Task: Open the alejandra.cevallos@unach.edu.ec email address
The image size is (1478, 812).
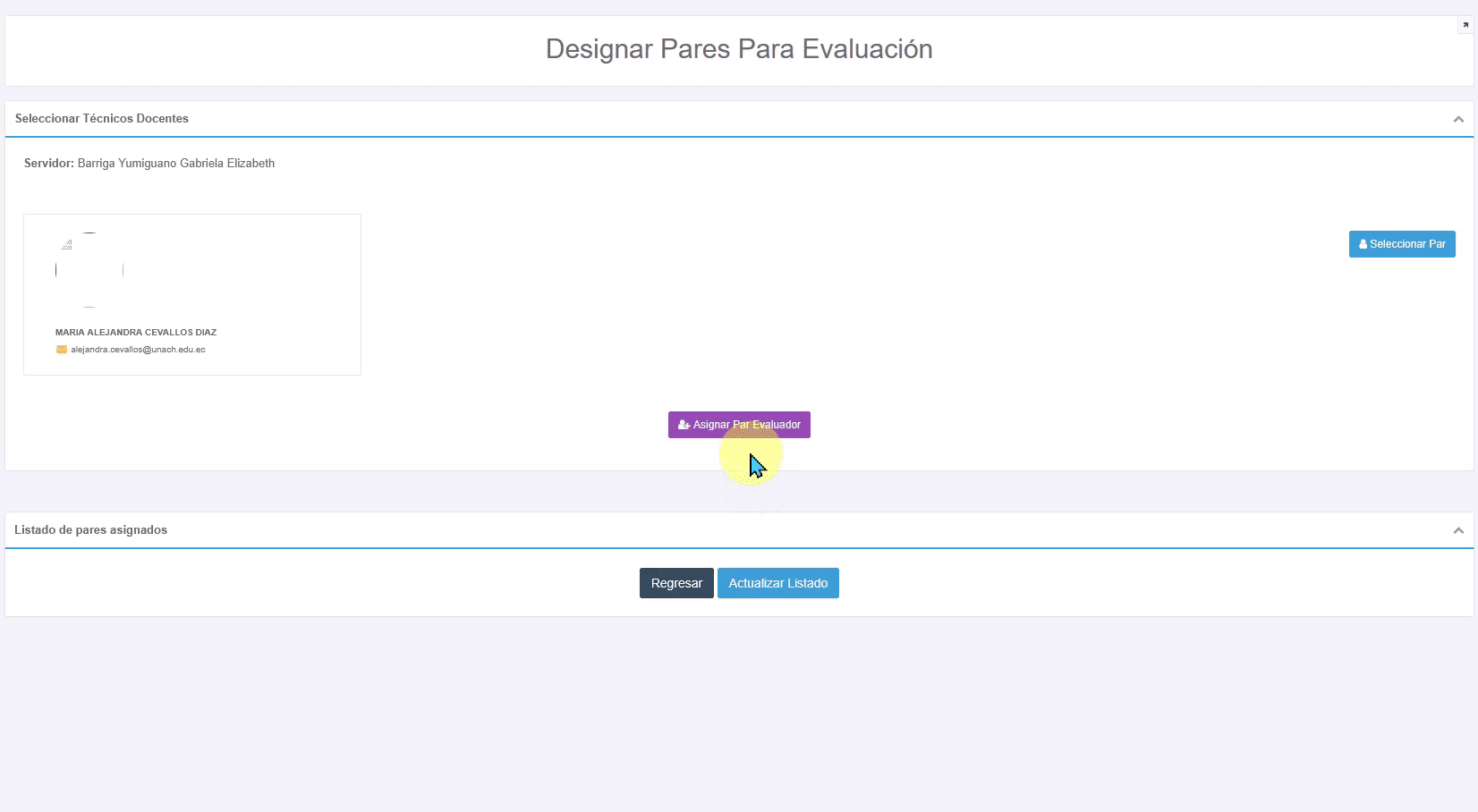Action: tap(138, 350)
